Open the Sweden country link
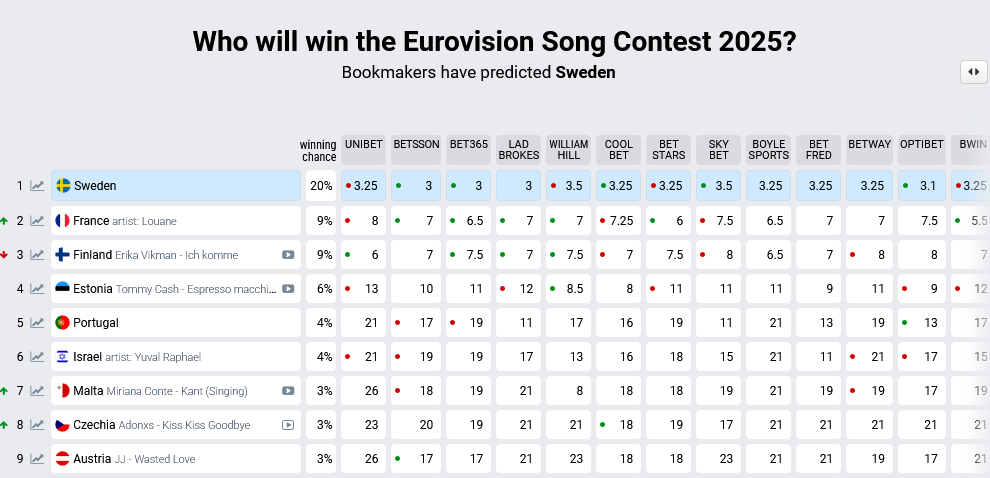 95,186
